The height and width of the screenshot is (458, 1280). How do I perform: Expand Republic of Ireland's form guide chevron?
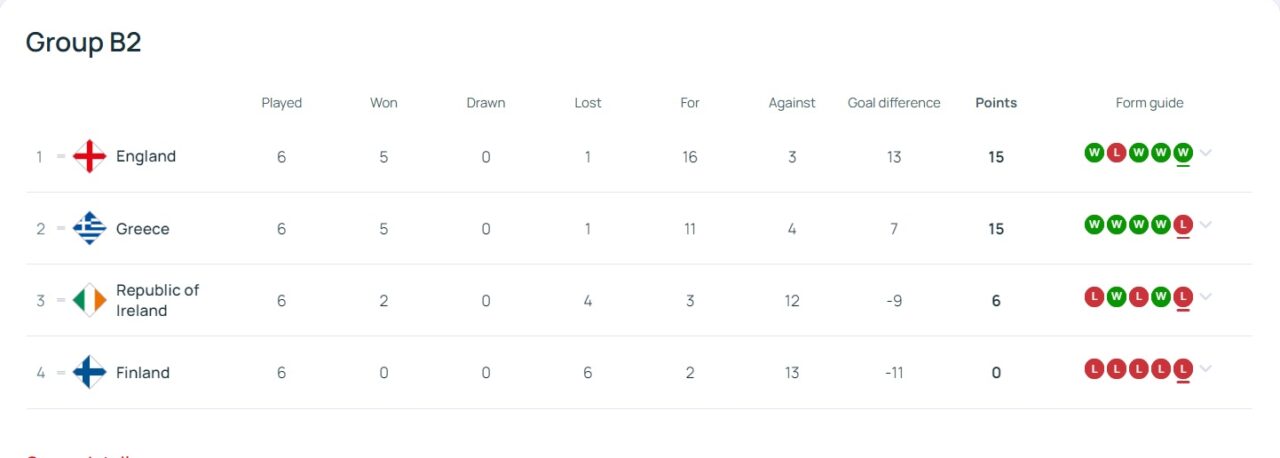[x=1206, y=297]
